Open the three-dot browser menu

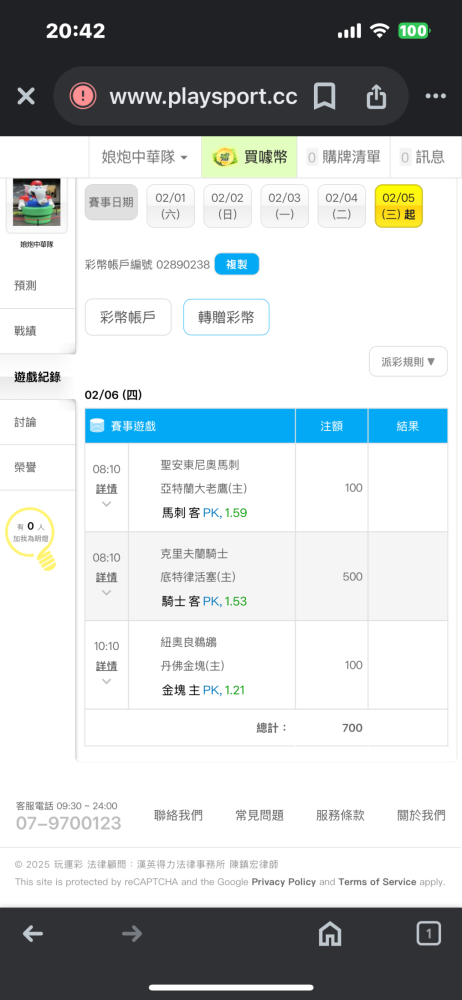click(435, 96)
